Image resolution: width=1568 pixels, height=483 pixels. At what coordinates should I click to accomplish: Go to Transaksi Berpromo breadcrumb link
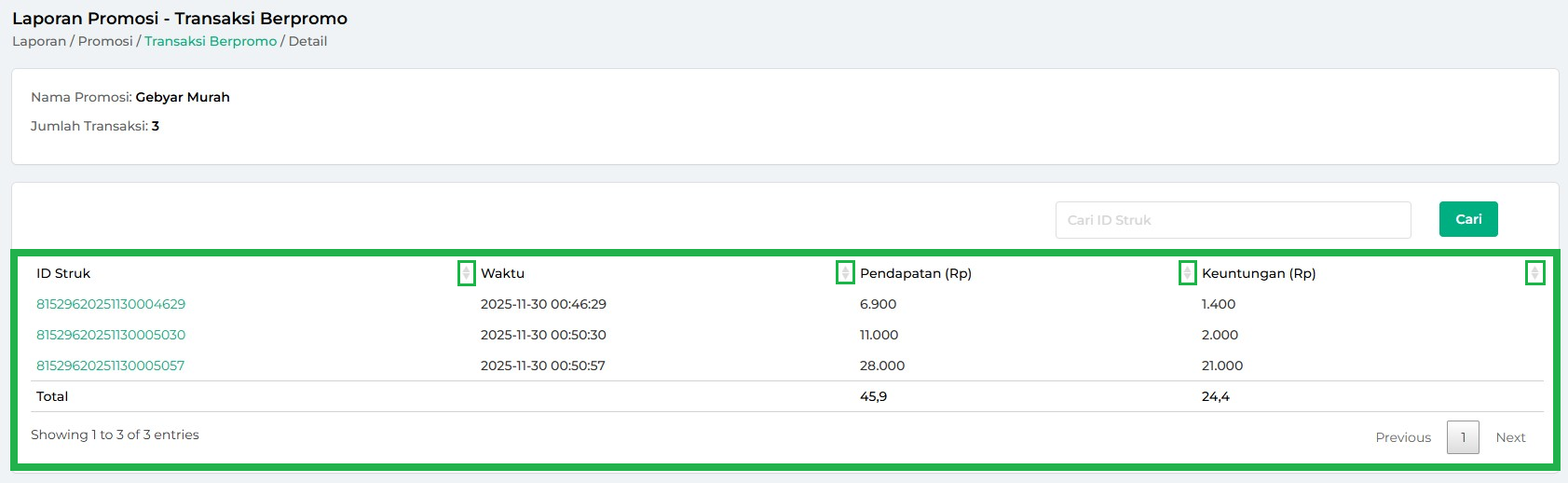tap(211, 41)
